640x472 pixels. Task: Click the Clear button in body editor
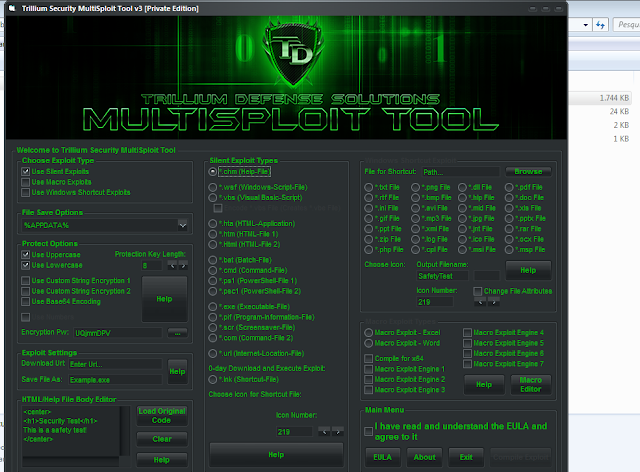coord(162,439)
